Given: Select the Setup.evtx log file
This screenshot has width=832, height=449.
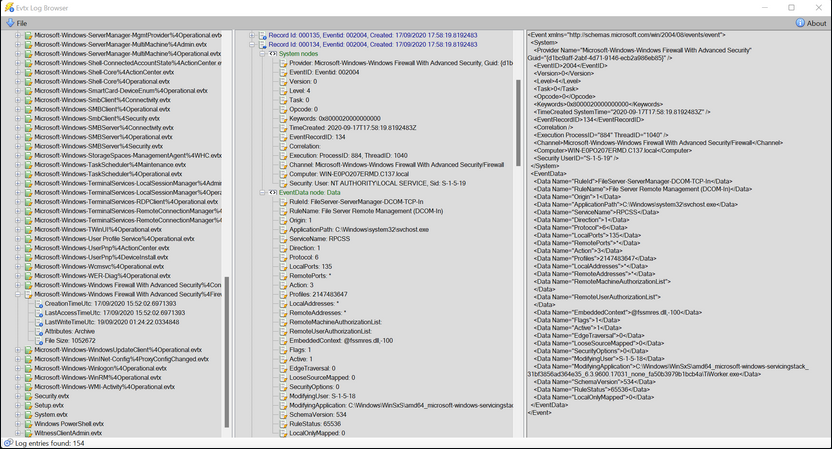Looking at the screenshot, I should tap(51, 405).
